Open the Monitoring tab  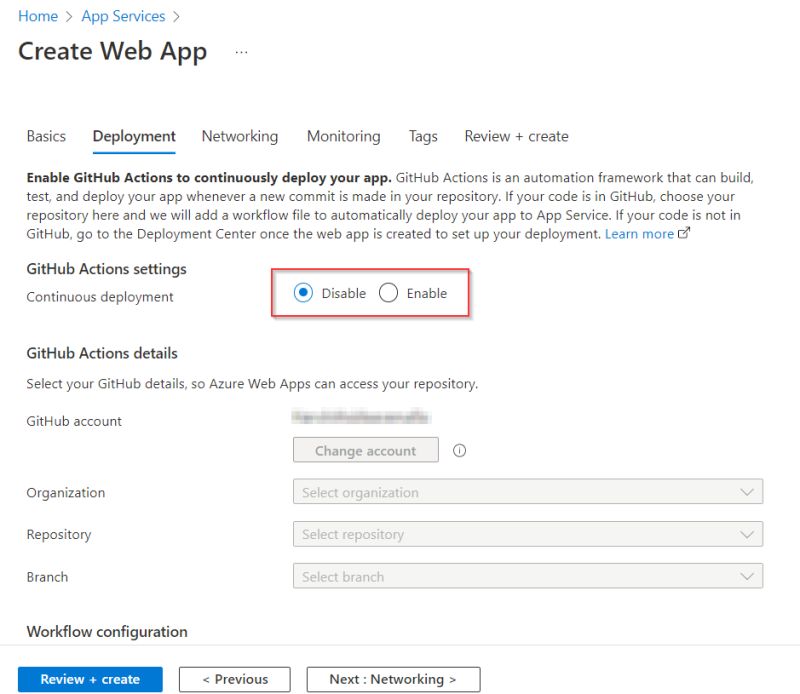pos(342,136)
